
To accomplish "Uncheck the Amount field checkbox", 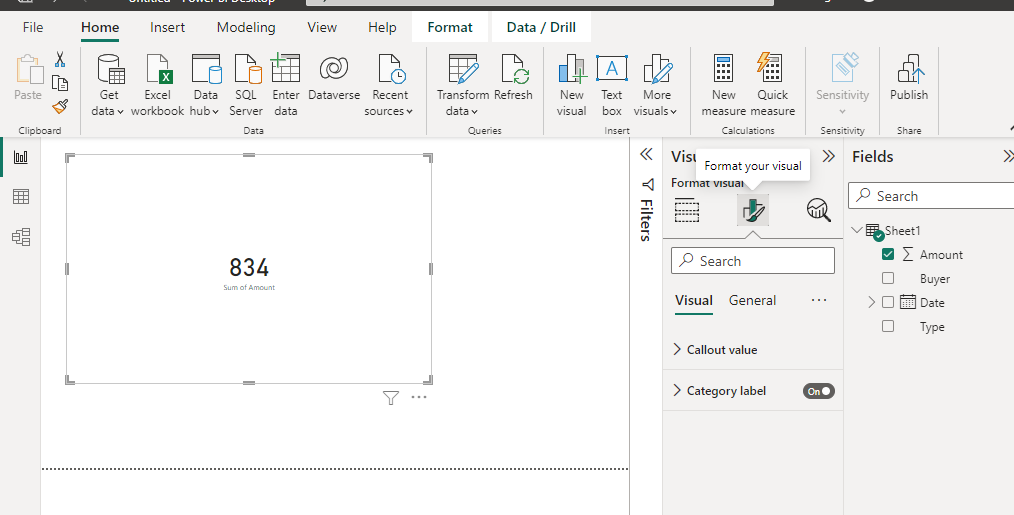I will (888, 254).
